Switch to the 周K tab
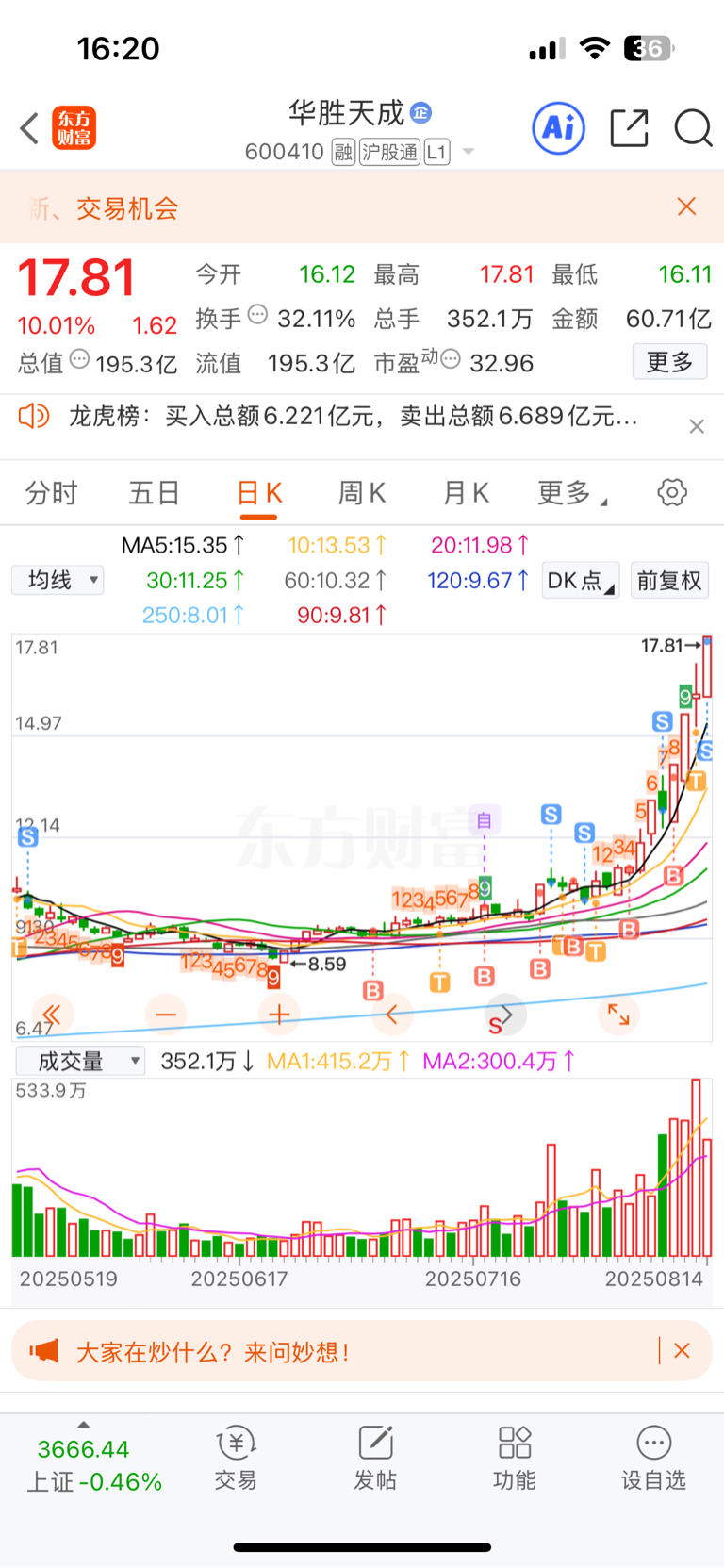Viewport: 724px width, 1568px height. click(362, 492)
